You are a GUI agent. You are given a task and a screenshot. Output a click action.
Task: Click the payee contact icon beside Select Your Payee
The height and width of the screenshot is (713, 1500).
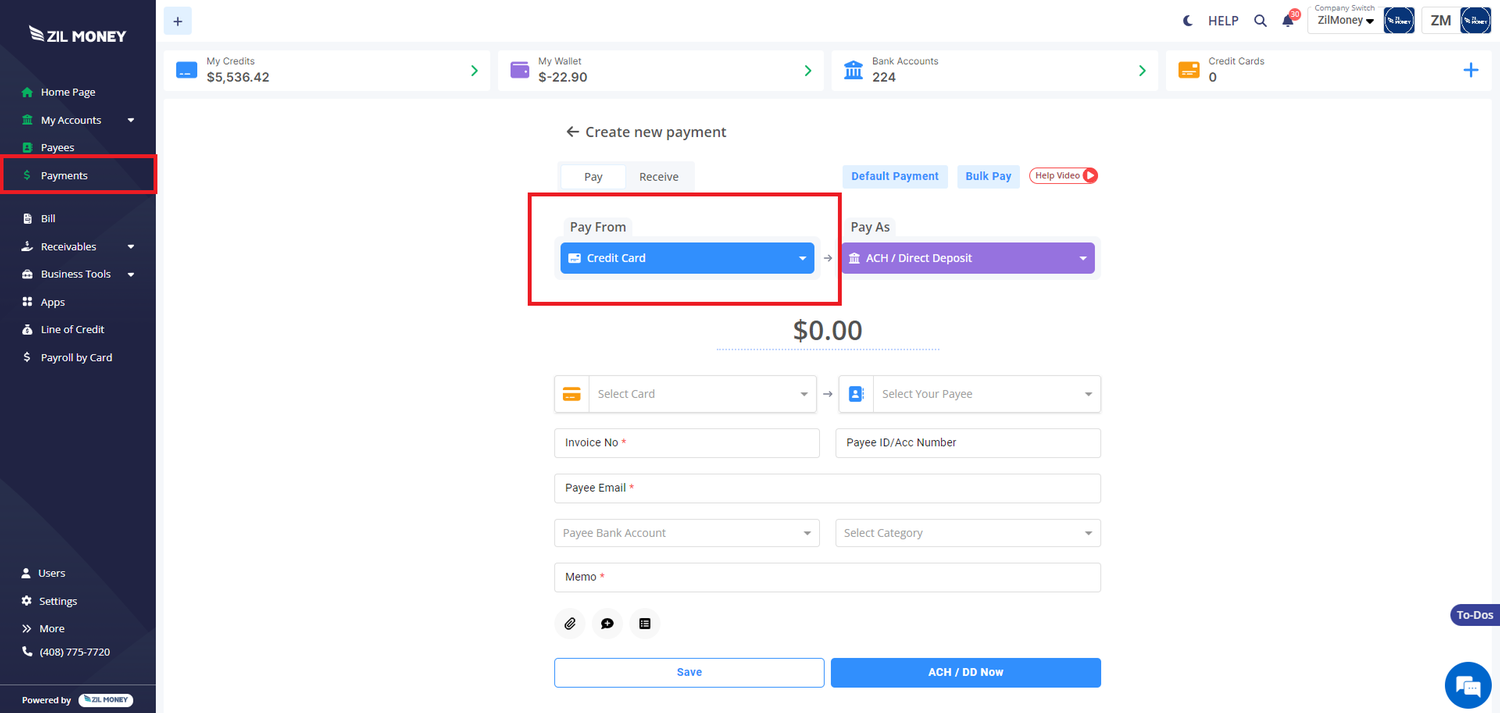coord(856,394)
